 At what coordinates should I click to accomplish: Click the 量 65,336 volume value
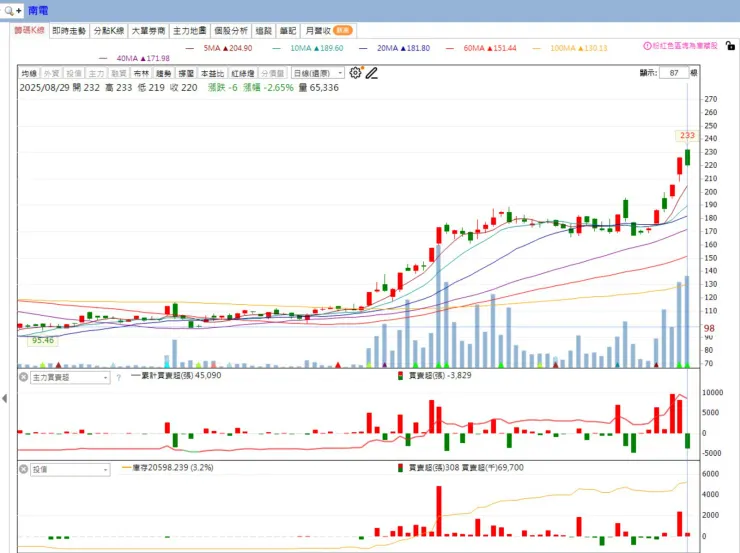319,88
